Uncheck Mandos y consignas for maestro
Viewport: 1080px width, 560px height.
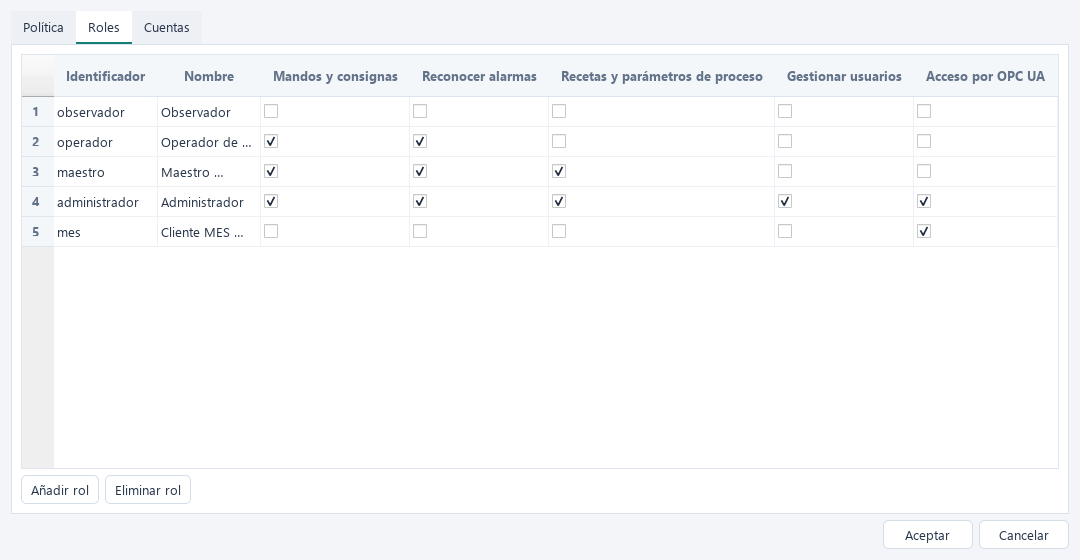271,172
